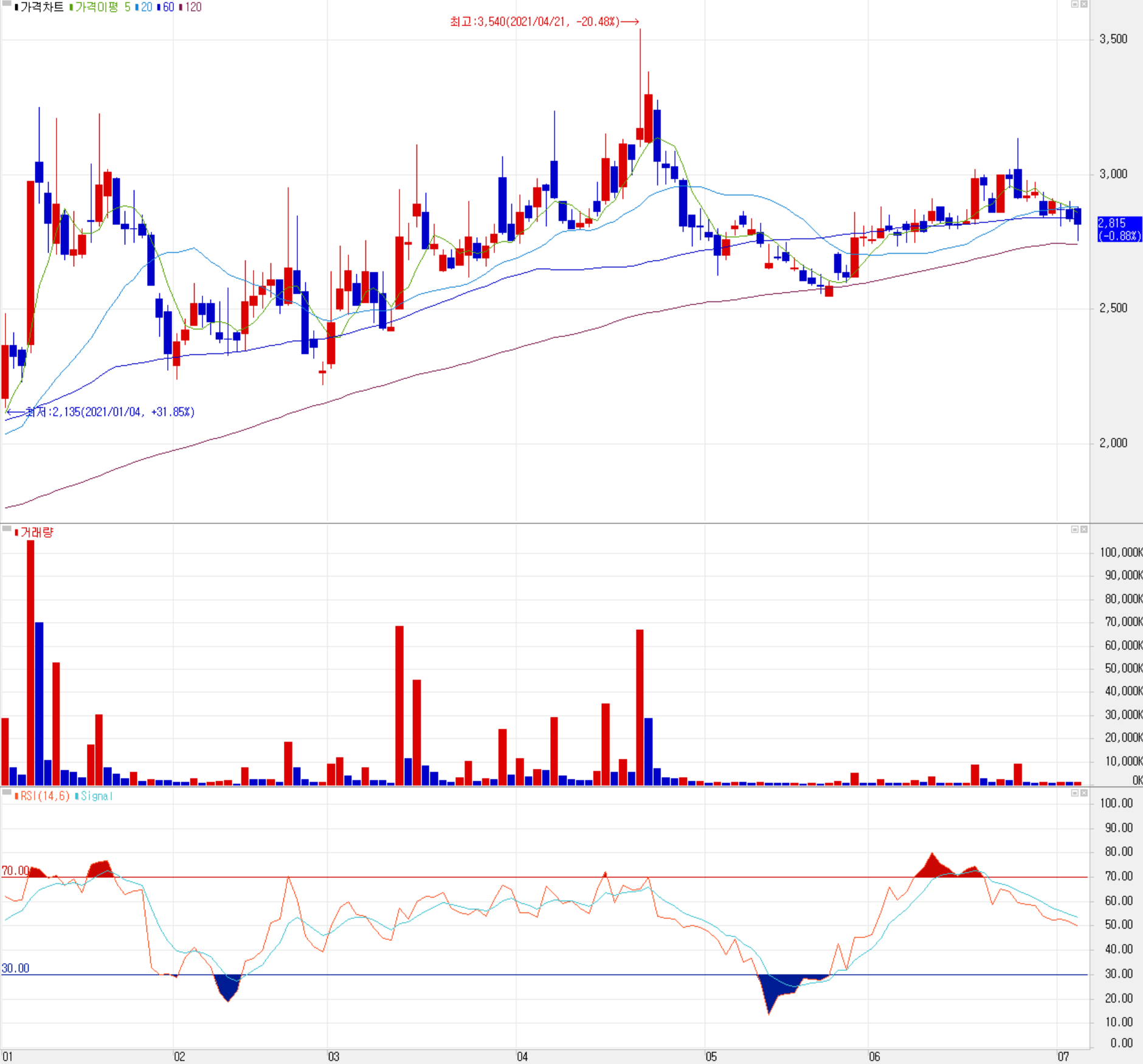Close the 거래량 volume panel

(x=1083, y=530)
